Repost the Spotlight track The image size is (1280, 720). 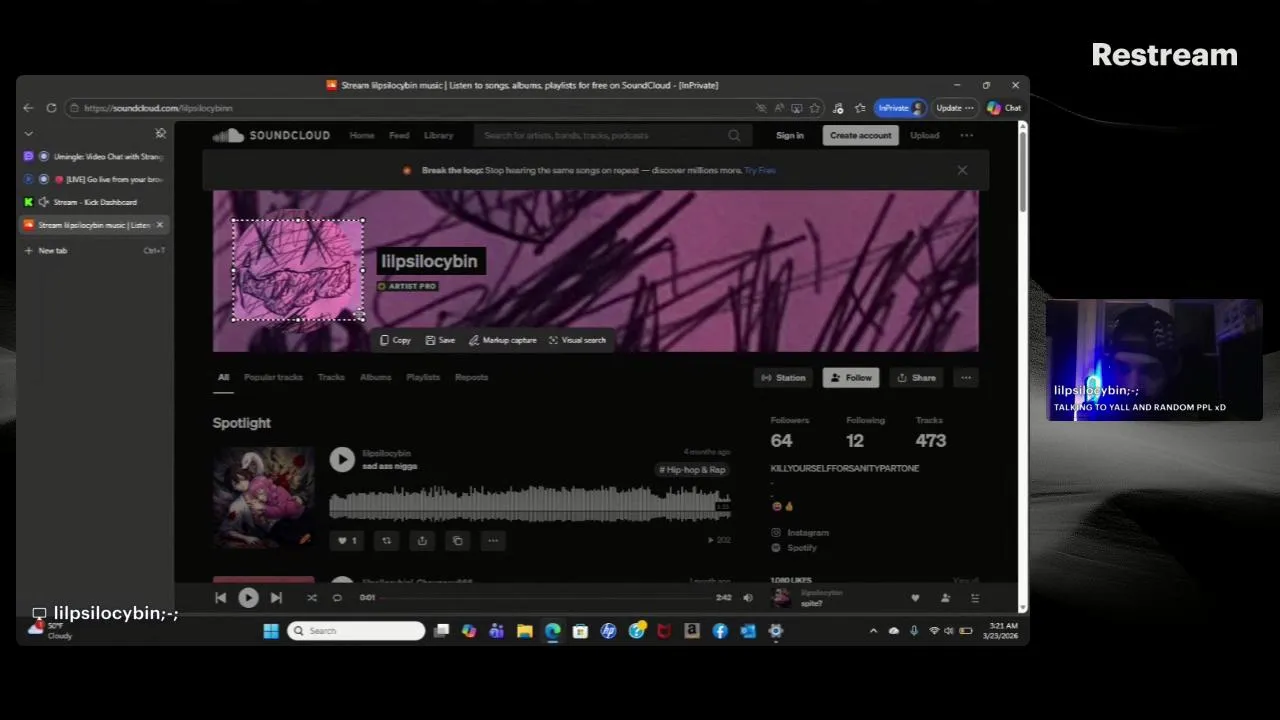(x=386, y=541)
